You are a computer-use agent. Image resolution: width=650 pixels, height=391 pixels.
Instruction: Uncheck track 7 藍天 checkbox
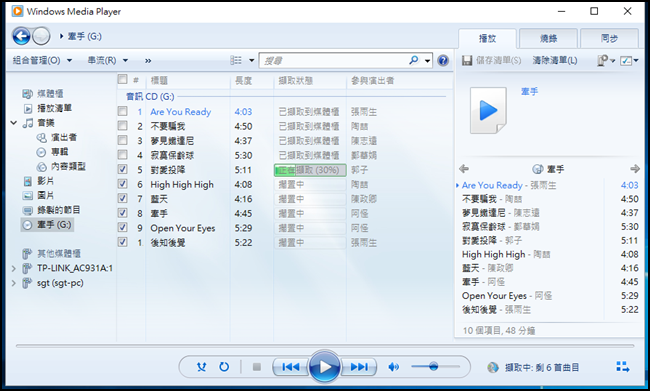[122, 198]
